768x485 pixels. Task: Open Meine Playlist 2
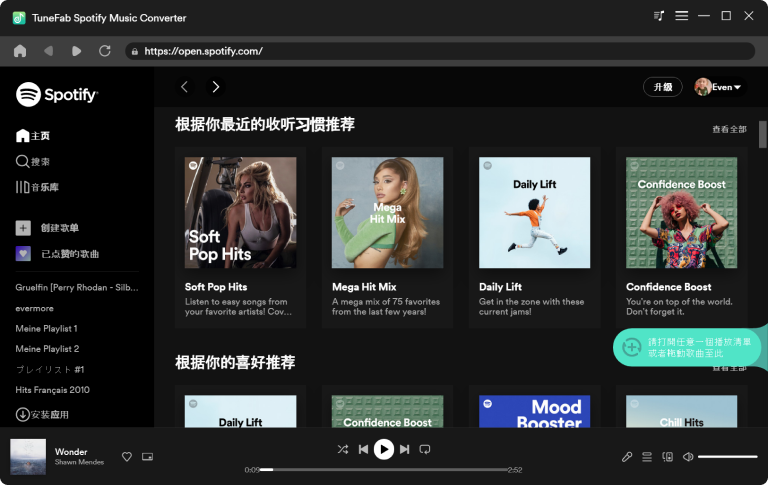(47, 349)
